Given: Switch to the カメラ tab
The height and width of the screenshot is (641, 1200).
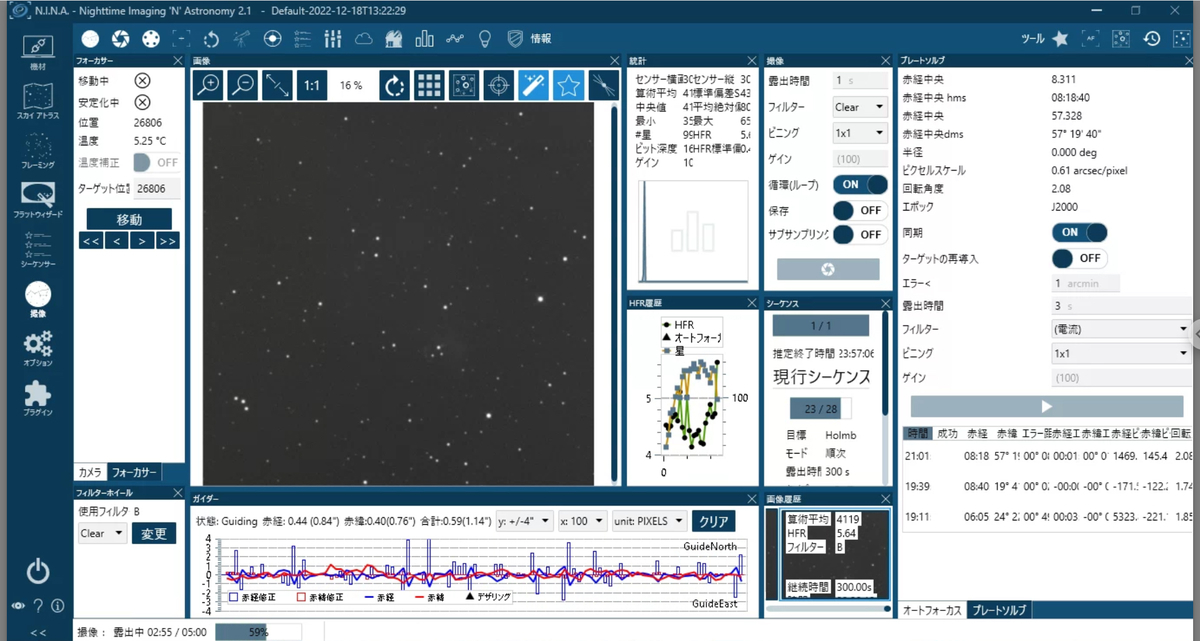Looking at the screenshot, I should click(90, 472).
